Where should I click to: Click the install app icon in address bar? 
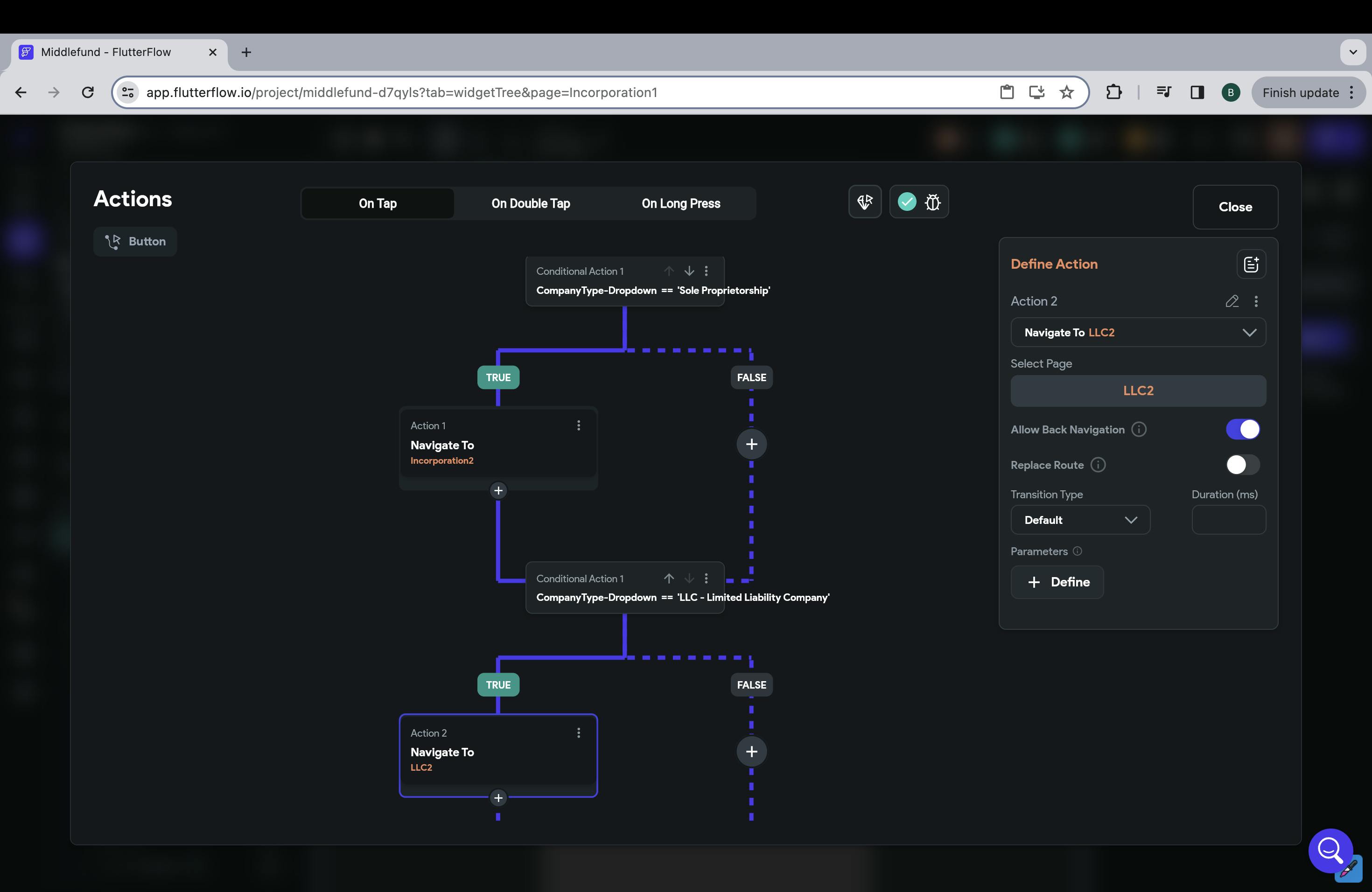(1036, 92)
